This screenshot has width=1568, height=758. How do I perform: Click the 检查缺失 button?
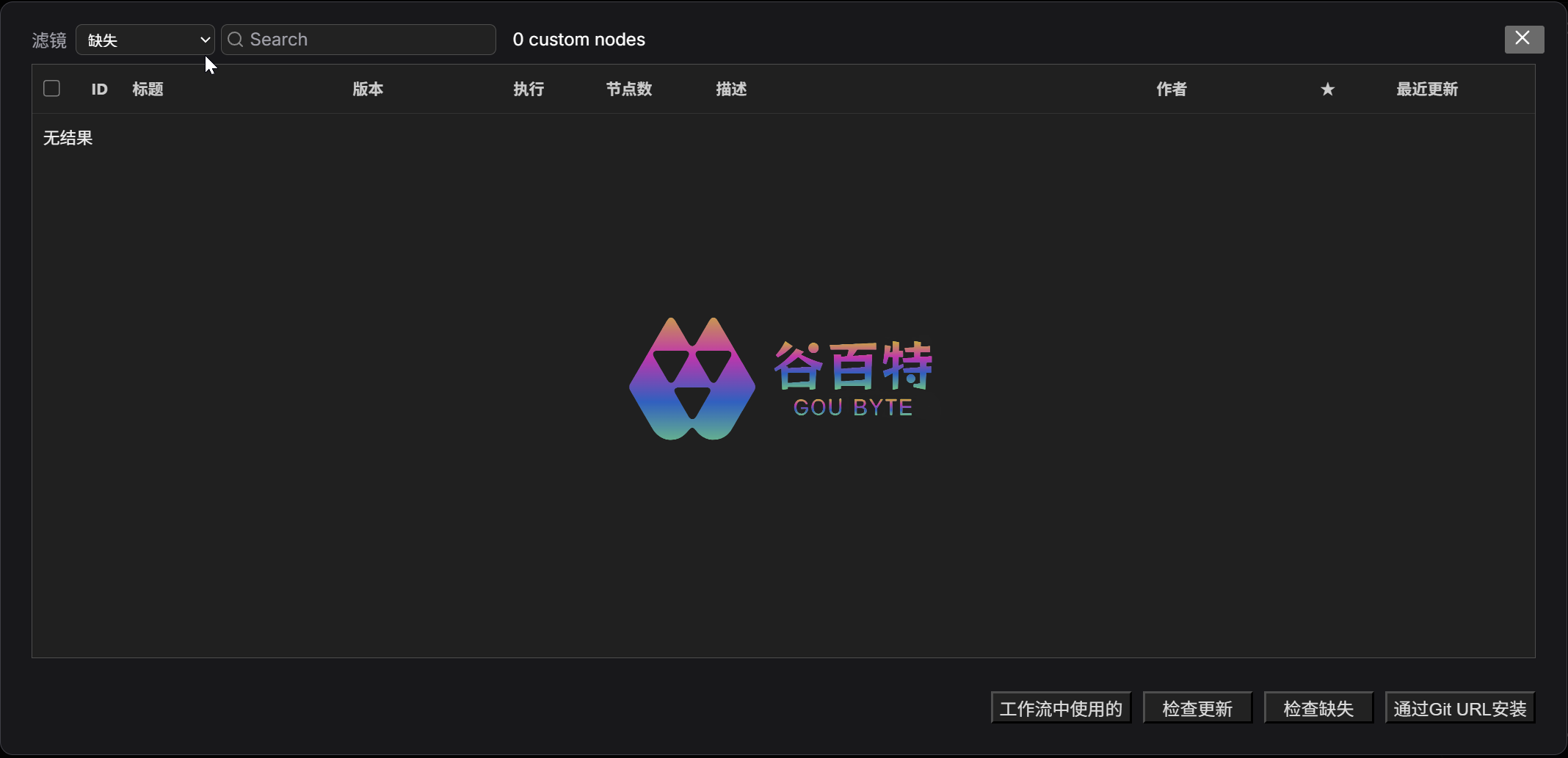coord(1318,708)
